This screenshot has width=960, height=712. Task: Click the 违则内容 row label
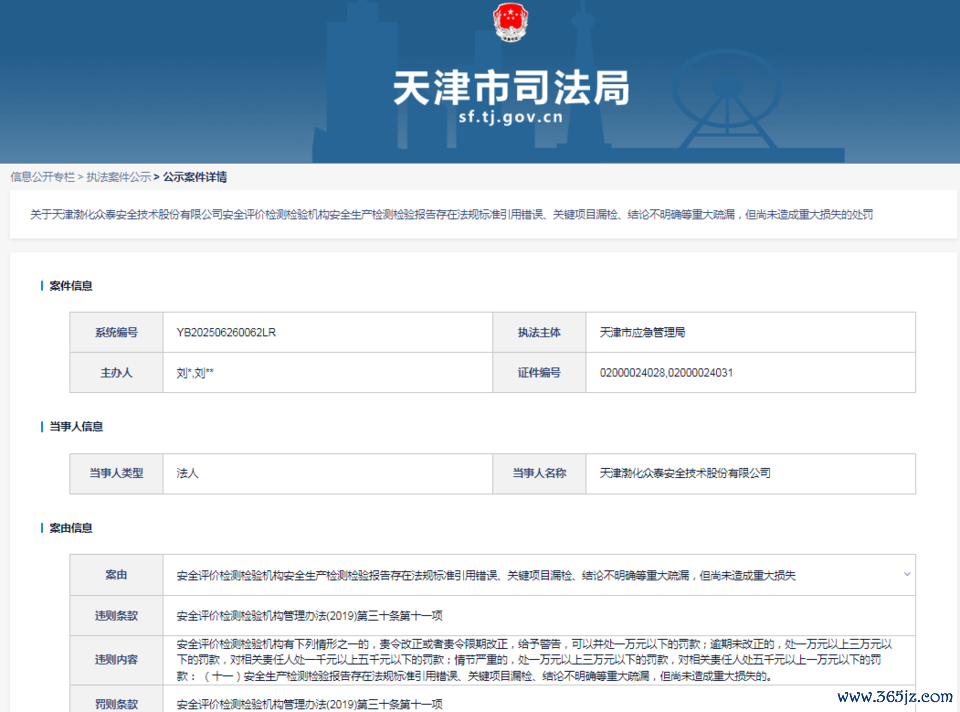pos(116,660)
